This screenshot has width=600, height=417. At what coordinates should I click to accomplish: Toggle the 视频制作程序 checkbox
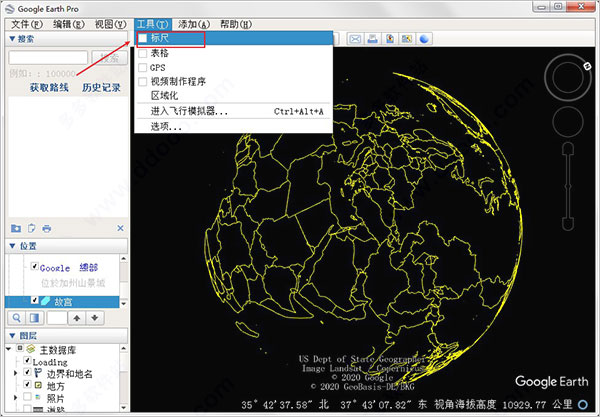142,82
